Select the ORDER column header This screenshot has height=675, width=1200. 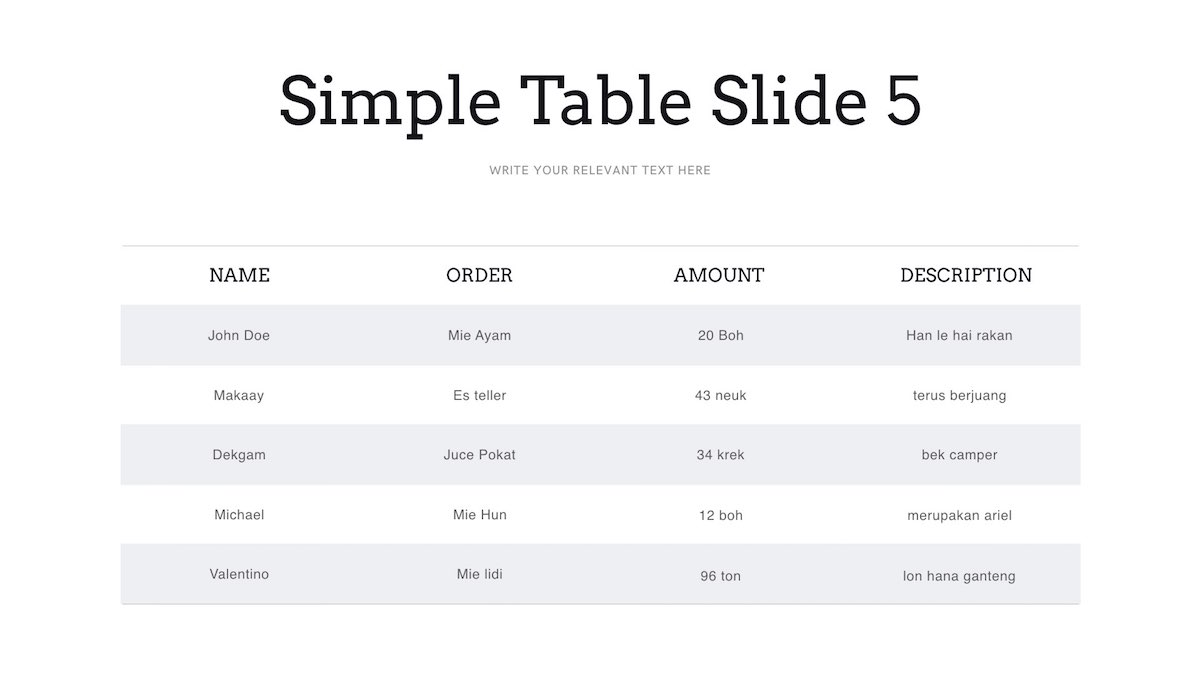(x=479, y=275)
